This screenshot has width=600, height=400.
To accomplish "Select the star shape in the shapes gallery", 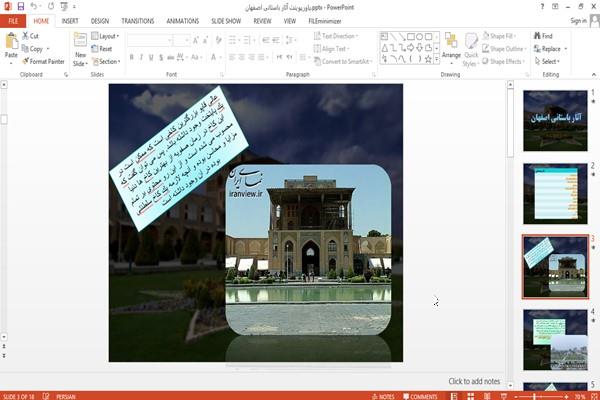I will [x=428, y=59].
